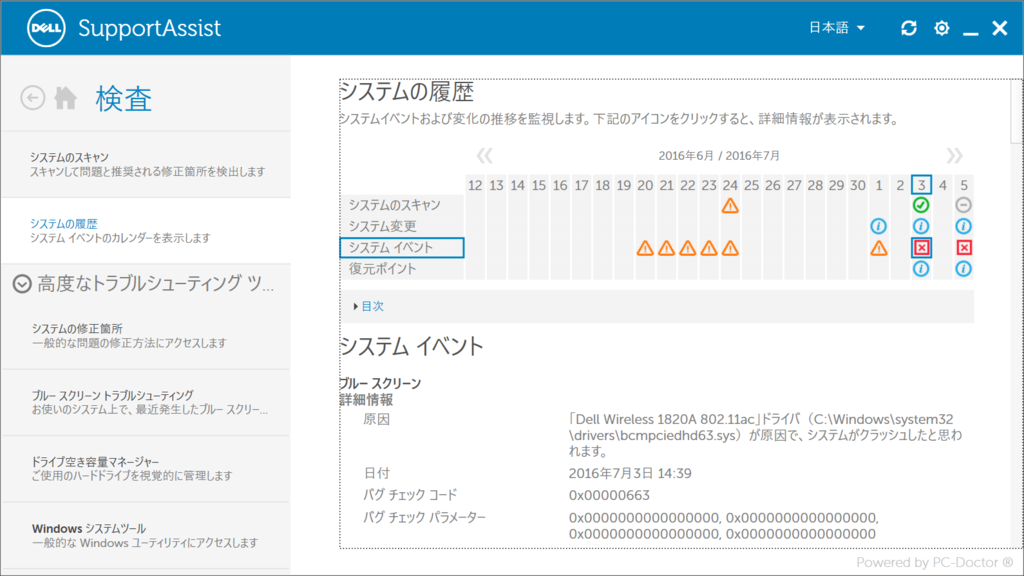Click warning icon under day 24 in システムのスキャン row
1024x576 pixels.
pos(730,206)
